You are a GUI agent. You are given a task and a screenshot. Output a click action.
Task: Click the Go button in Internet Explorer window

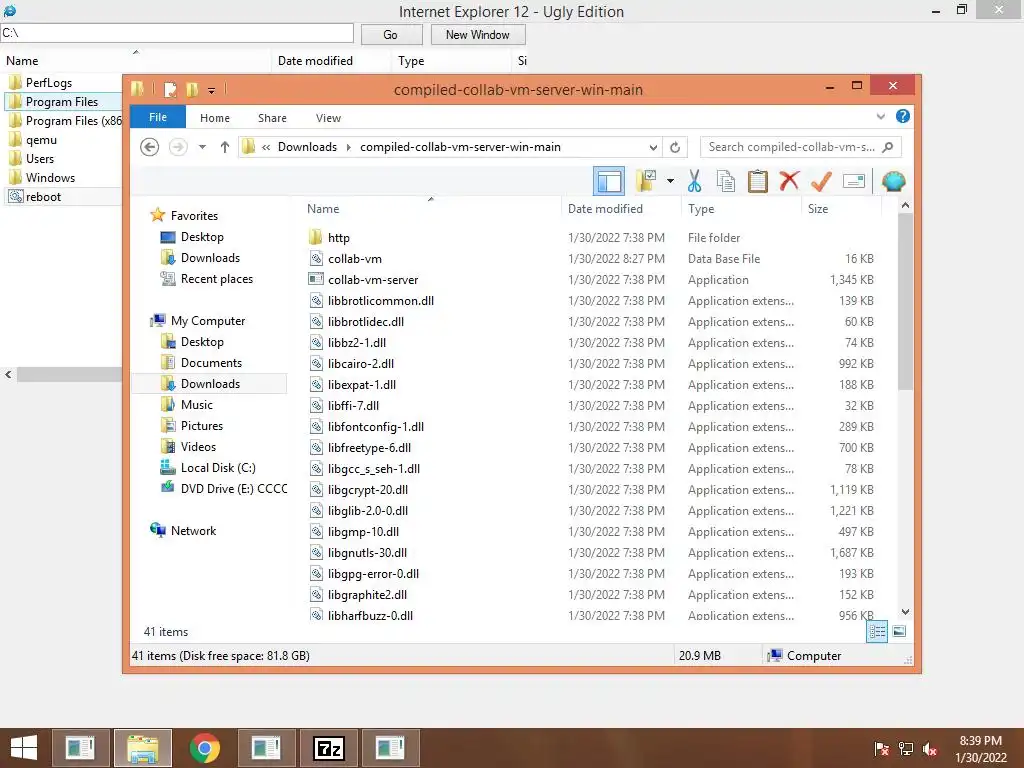tap(391, 35)
